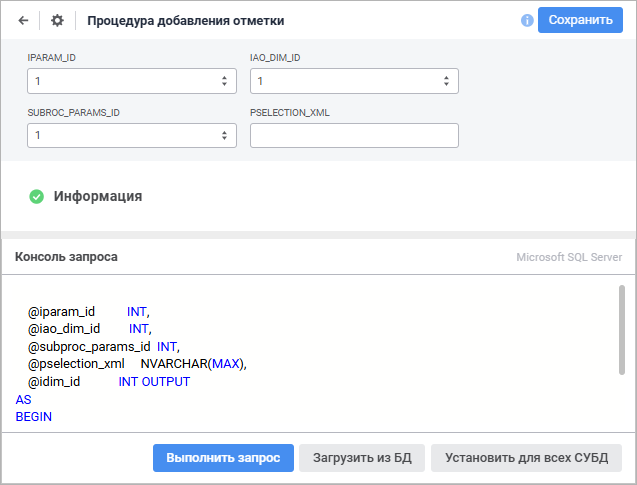637x485 pixels.
Task: Click the blue info icon near Сохранить
Action: pyautogui.click(x=527, y=20)
